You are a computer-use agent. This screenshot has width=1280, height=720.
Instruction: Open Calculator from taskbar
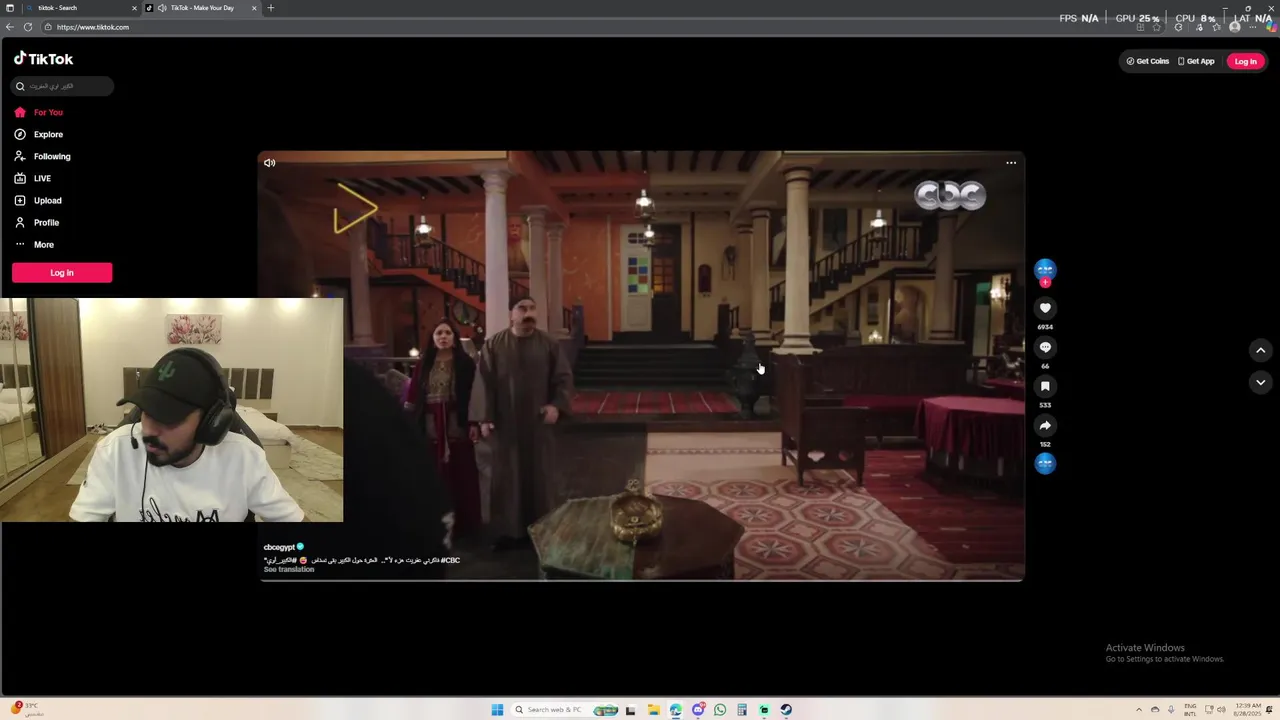742,710
